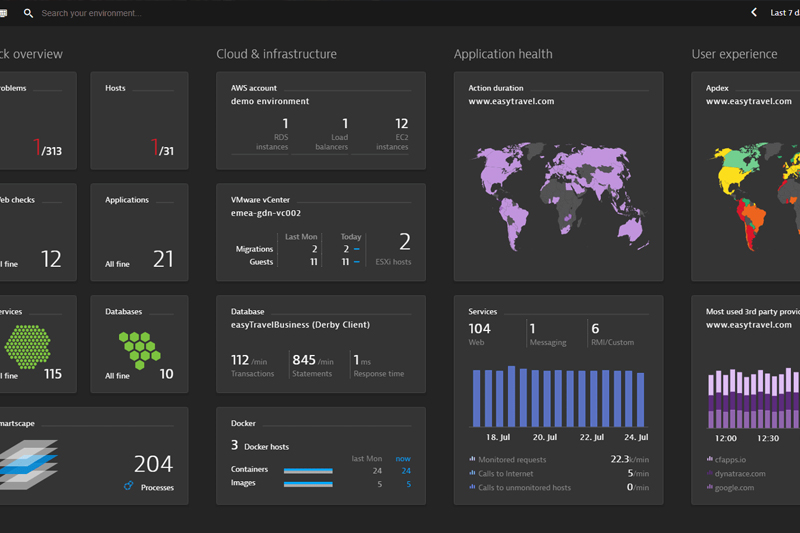Click the search magnifier icon

29,13
